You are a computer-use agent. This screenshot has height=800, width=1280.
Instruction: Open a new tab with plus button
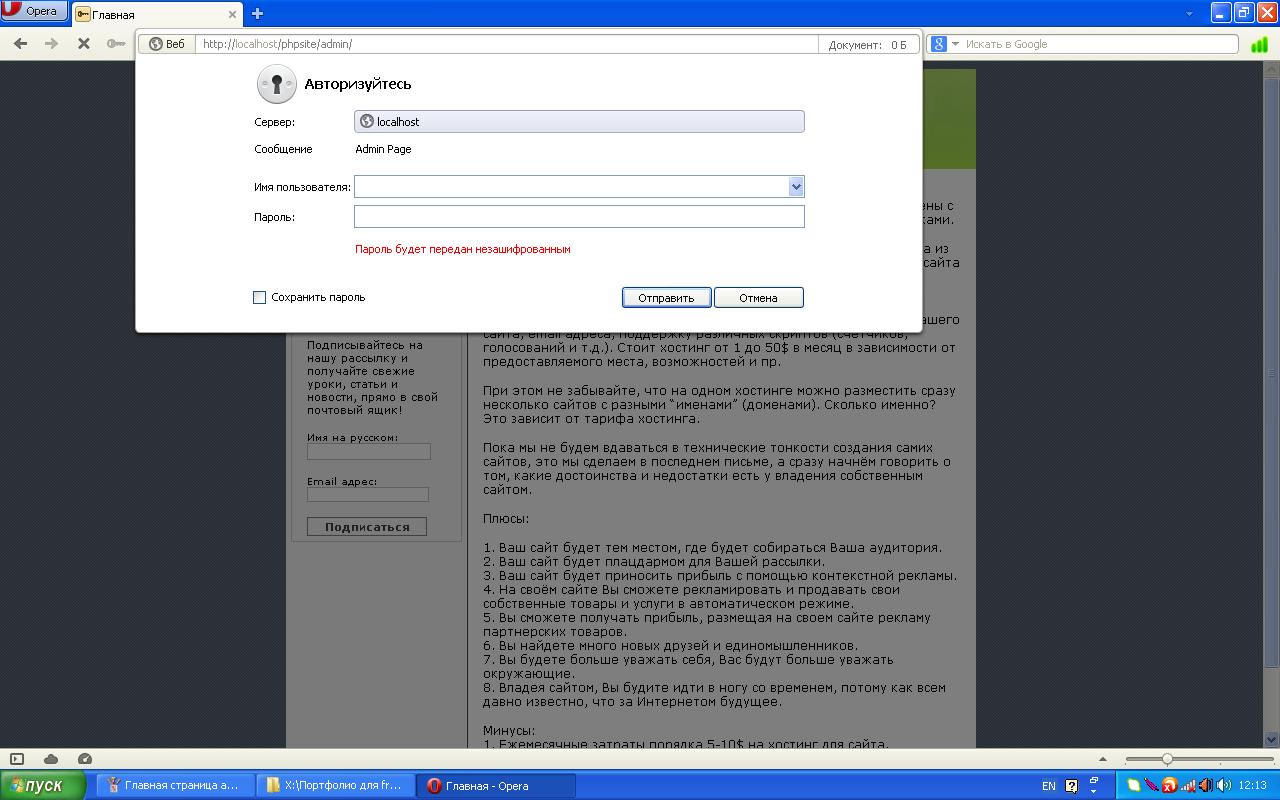click(x=257, y=14)
